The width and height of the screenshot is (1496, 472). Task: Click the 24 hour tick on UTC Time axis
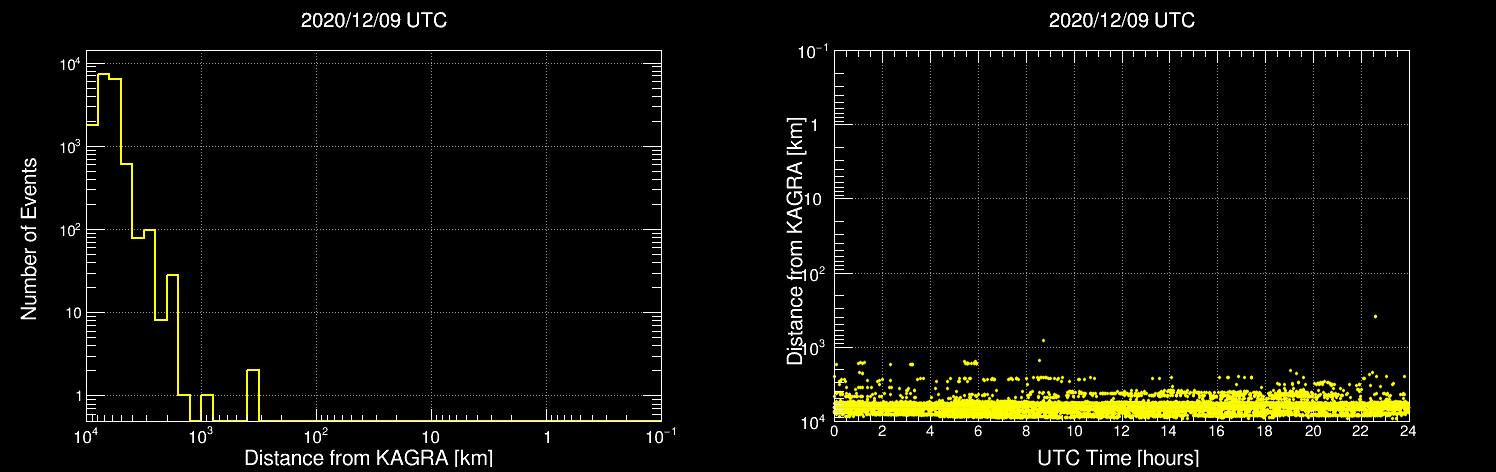coord(1409,433)
